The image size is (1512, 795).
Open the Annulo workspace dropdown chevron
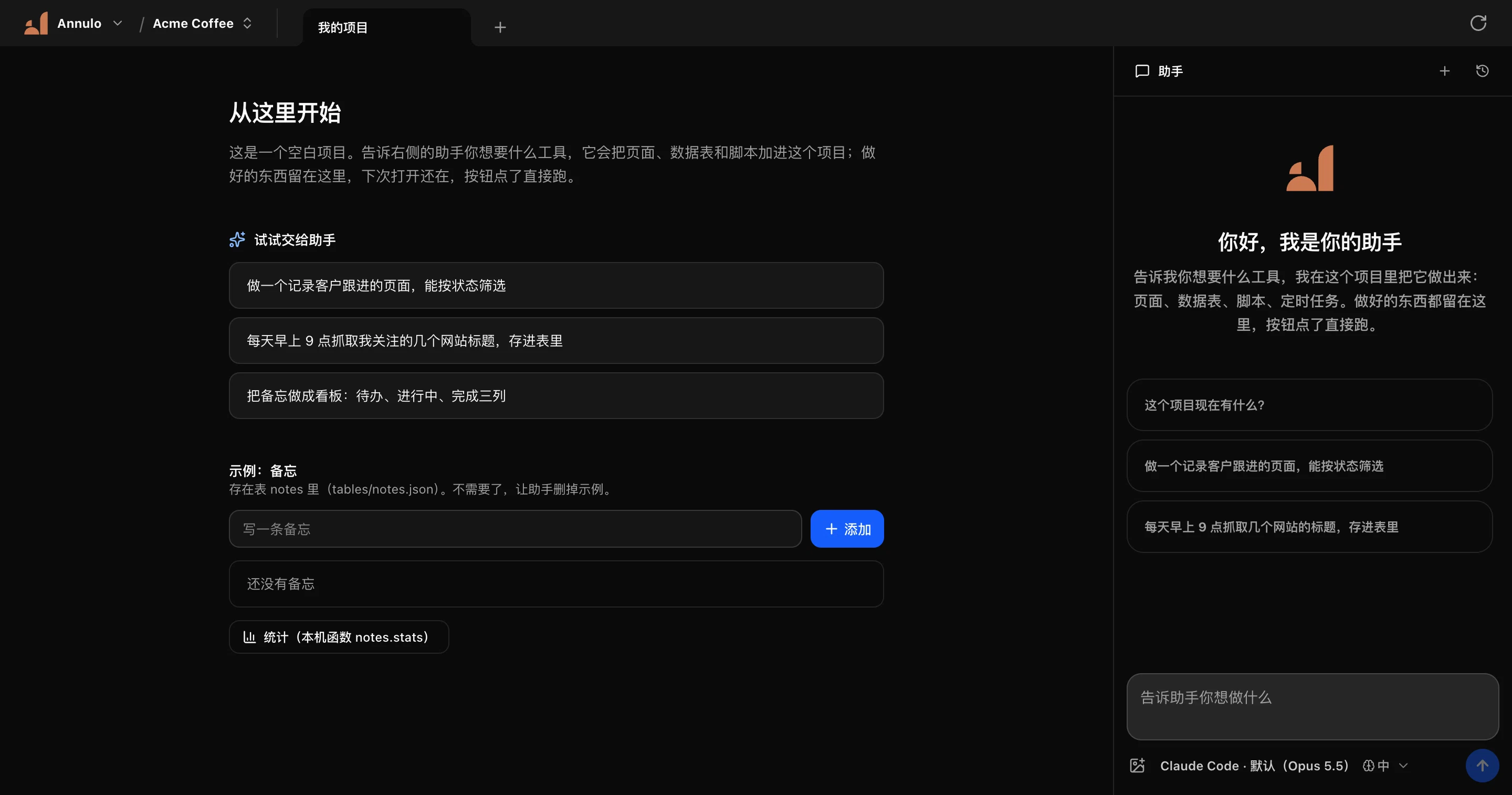tap(118, 24)
